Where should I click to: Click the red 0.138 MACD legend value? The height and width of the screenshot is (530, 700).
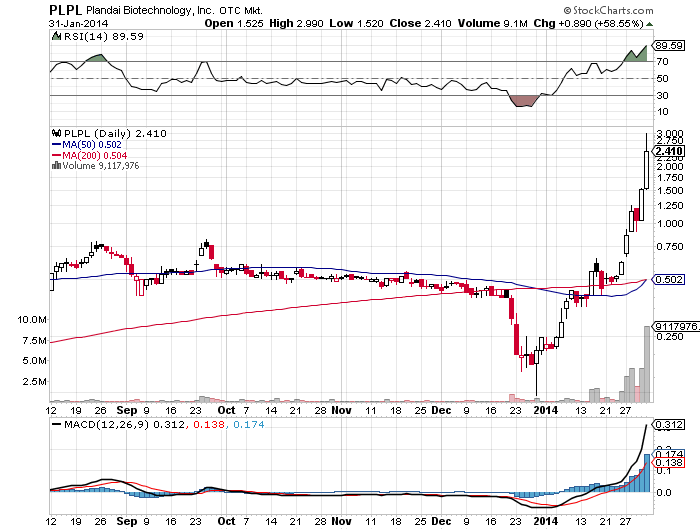point(209,425)
